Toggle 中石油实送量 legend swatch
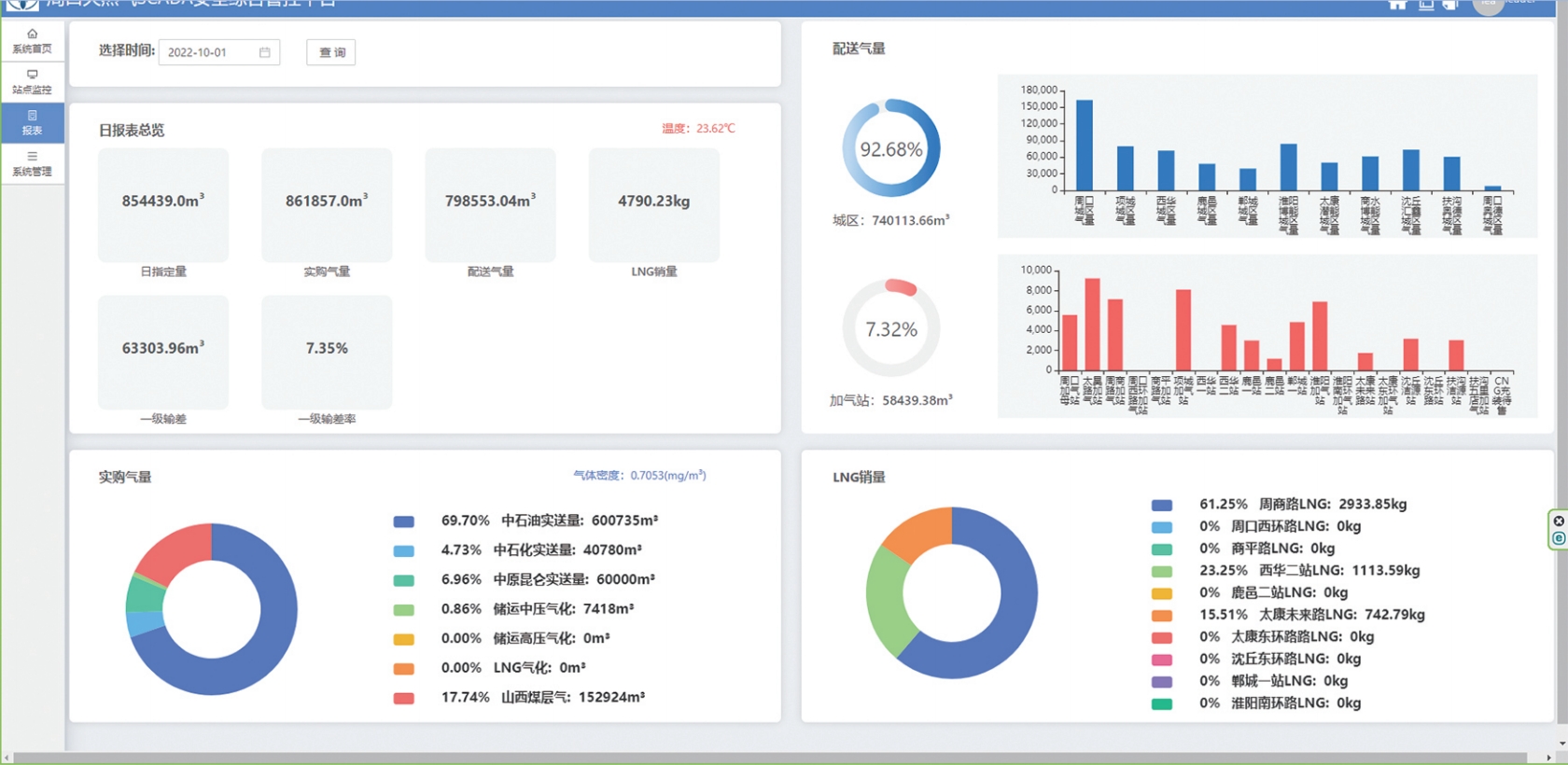This screenshot has width=1568, height=765. tap(403, 522)
